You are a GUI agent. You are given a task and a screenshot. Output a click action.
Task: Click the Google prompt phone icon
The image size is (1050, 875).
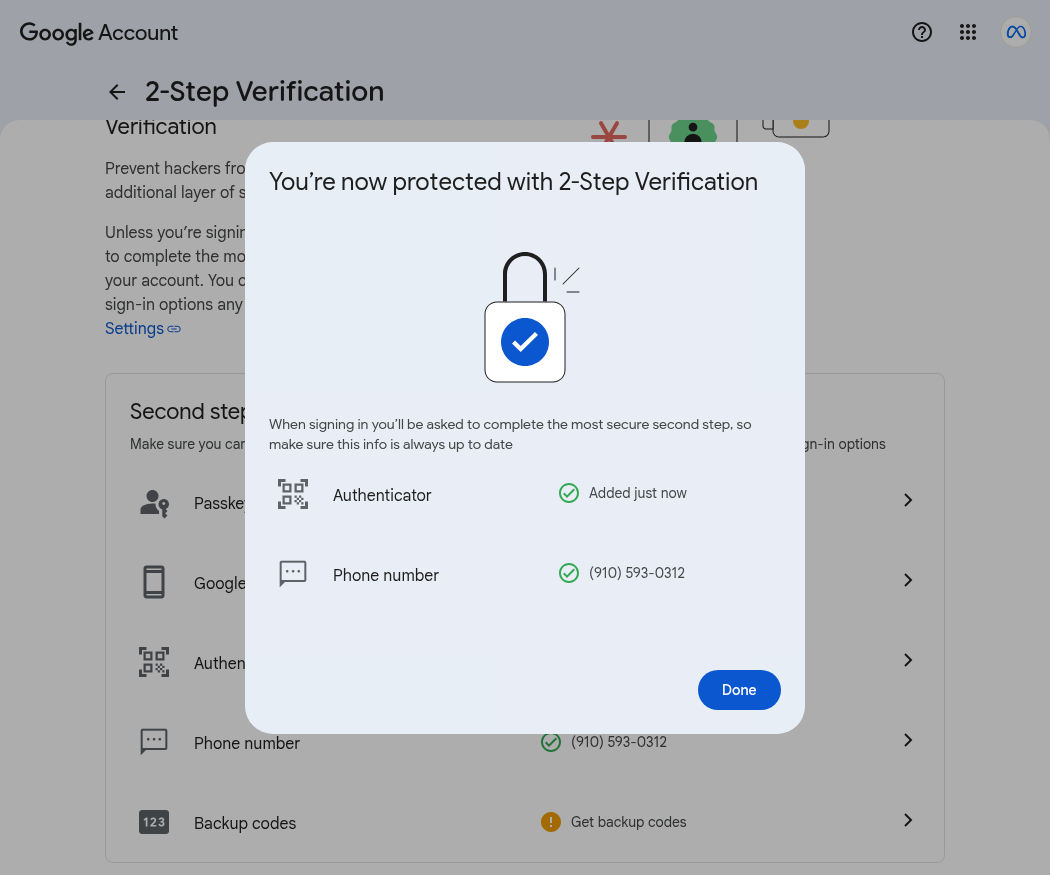click(x=154, y=582)
